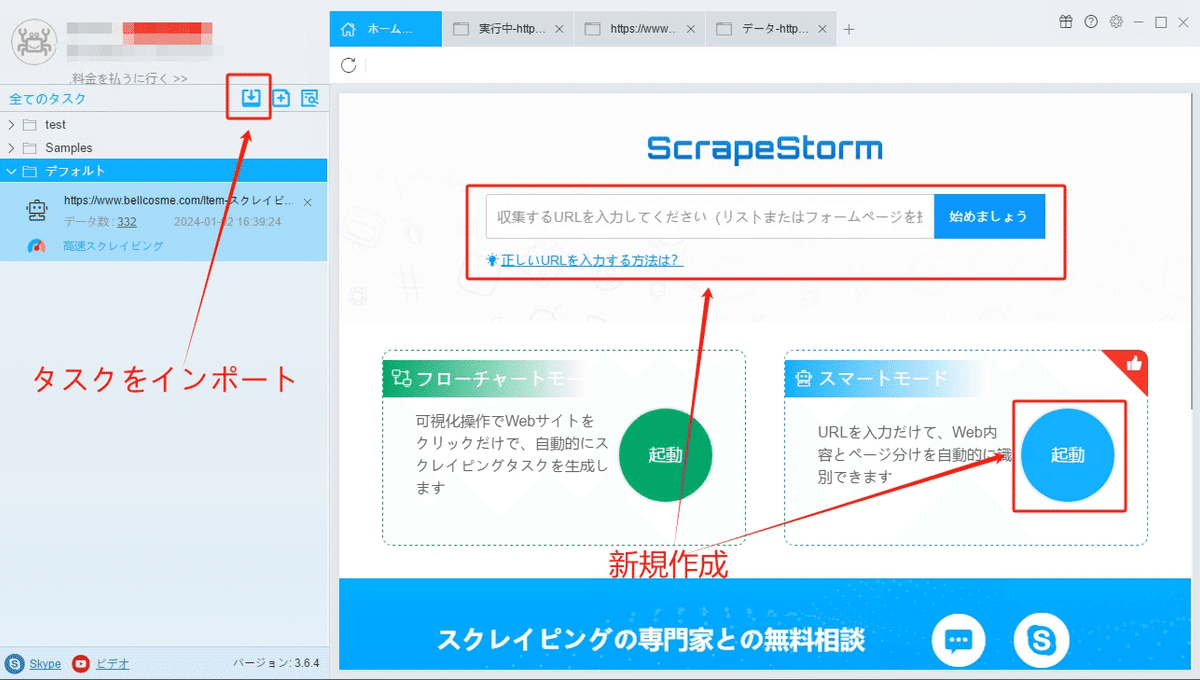Click the スクレイピングの専門家との無料相談 banner text
Image resolution: width=1200 pixels, height=680 pixels.
tap(651, 640)
